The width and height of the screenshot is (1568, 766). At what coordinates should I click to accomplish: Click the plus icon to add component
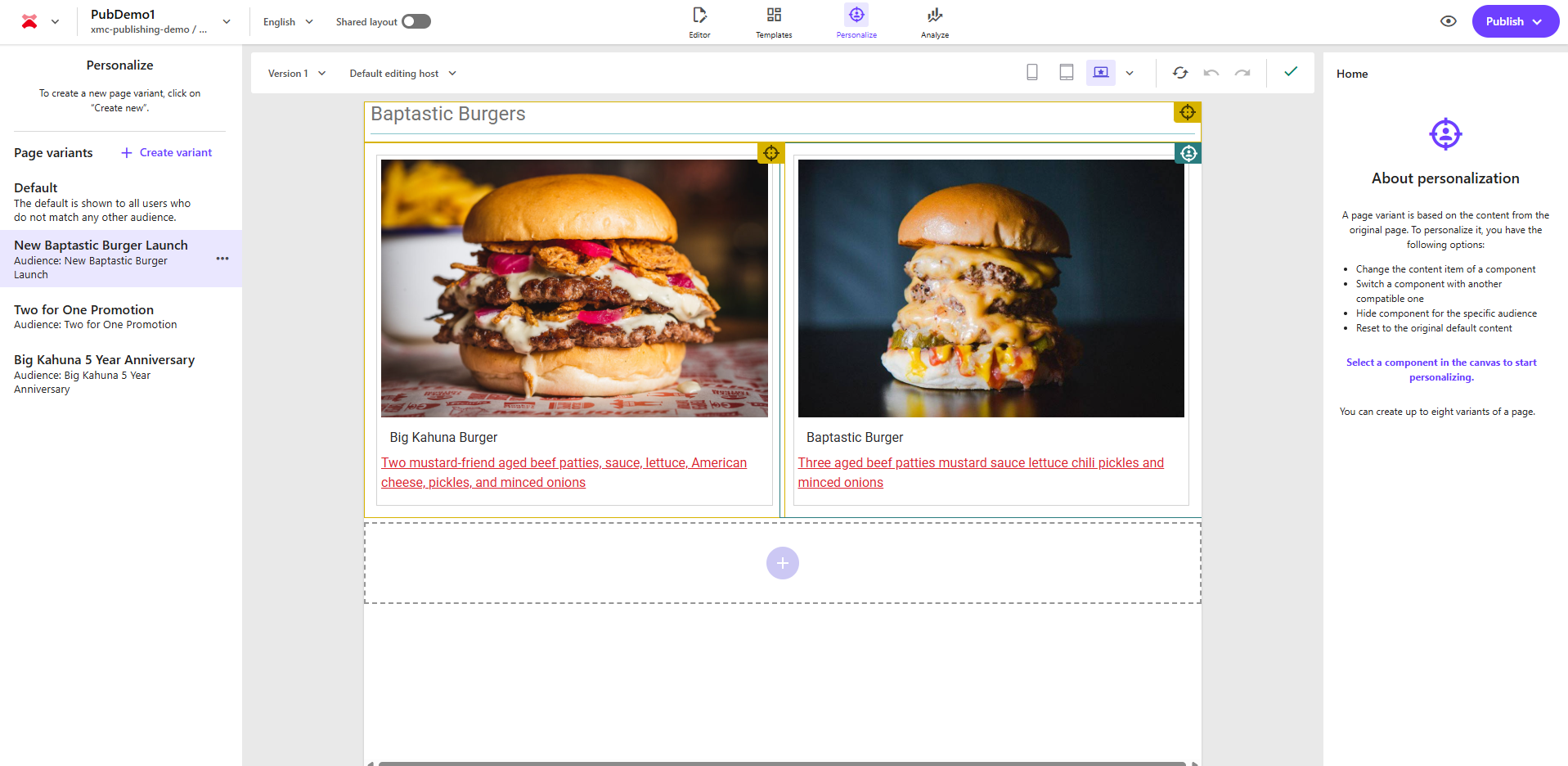pyautogui.click(x=782, y=563)
